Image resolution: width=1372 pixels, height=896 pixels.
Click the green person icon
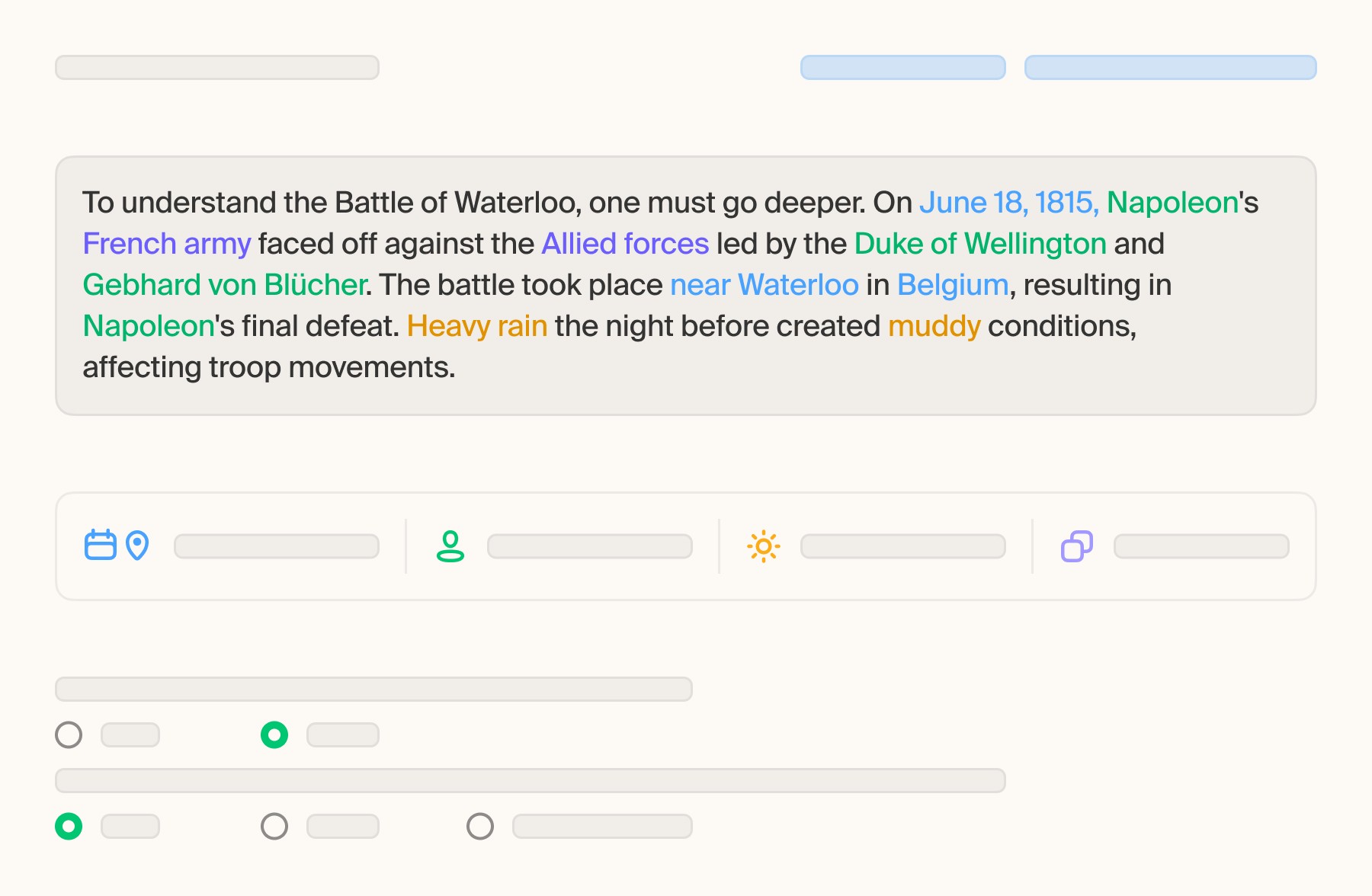coord(450,546)
